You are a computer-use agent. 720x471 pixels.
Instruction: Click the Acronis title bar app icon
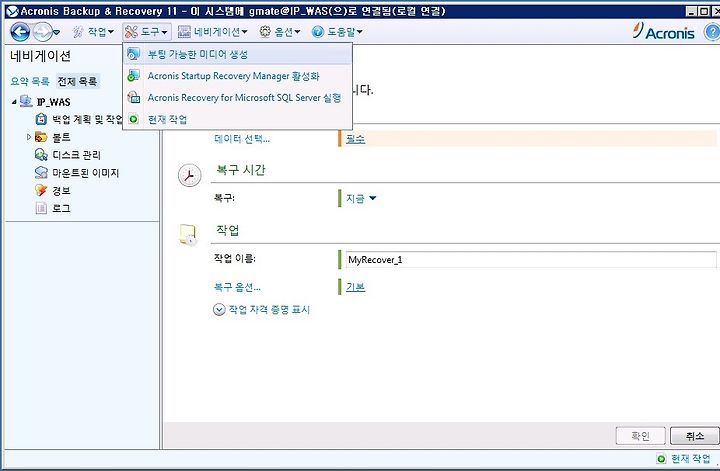pyautogui.click(x=13, y=11)
